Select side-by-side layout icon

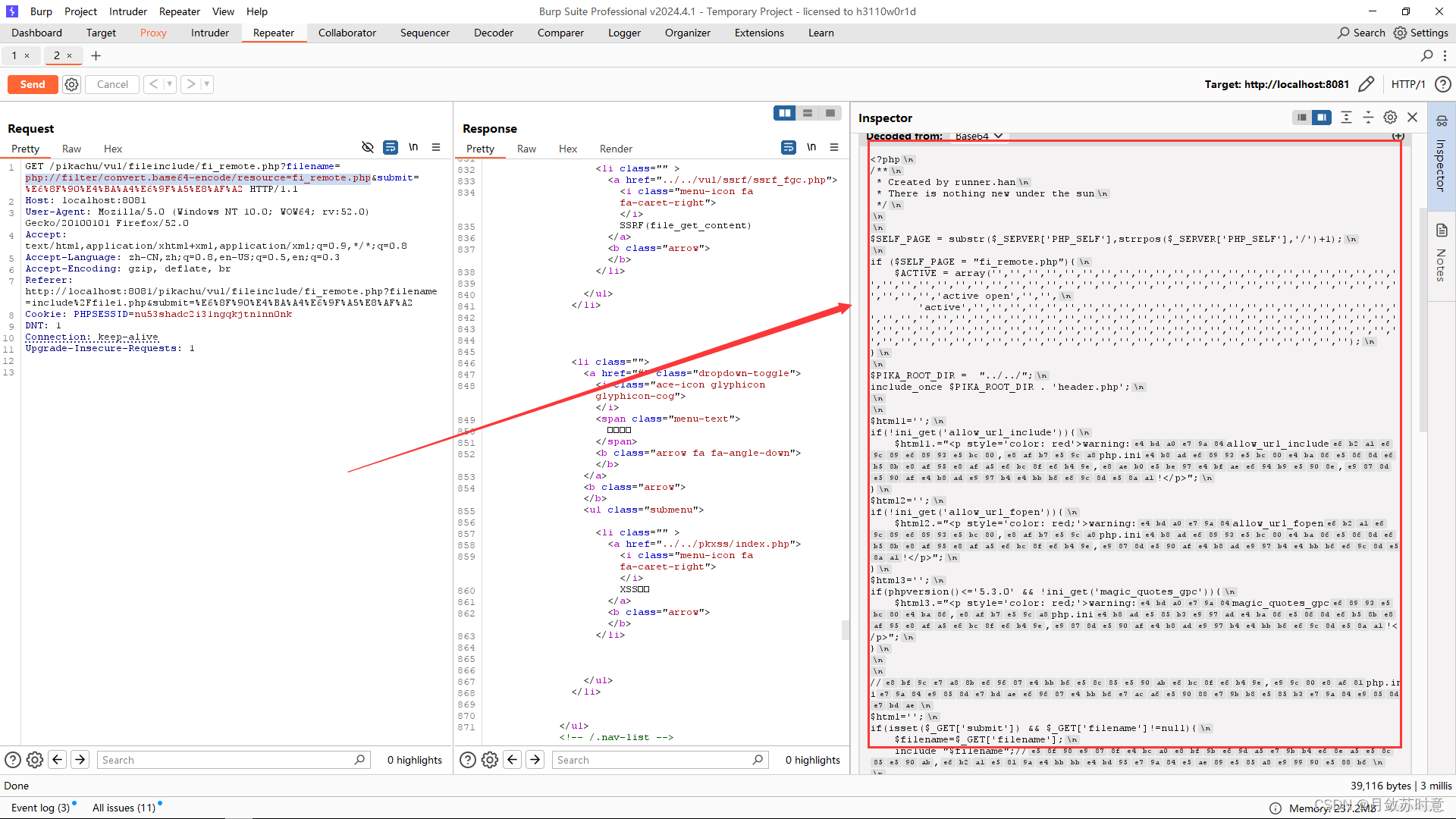coord(784,113)
